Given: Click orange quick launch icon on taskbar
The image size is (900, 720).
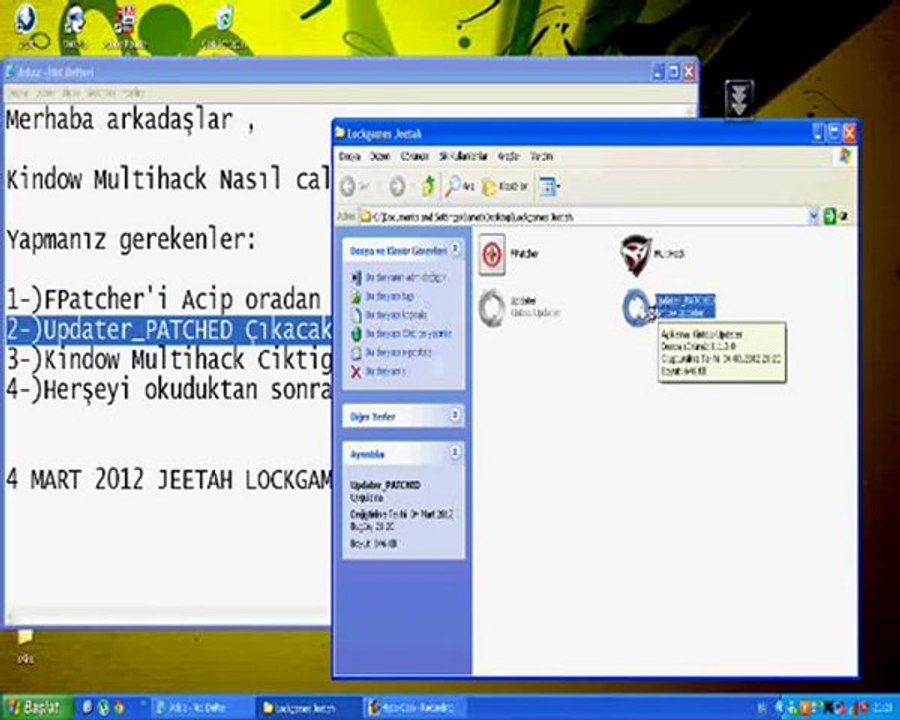Looking at the screenshot, I should pyautogui.click(x=119, y=707).
